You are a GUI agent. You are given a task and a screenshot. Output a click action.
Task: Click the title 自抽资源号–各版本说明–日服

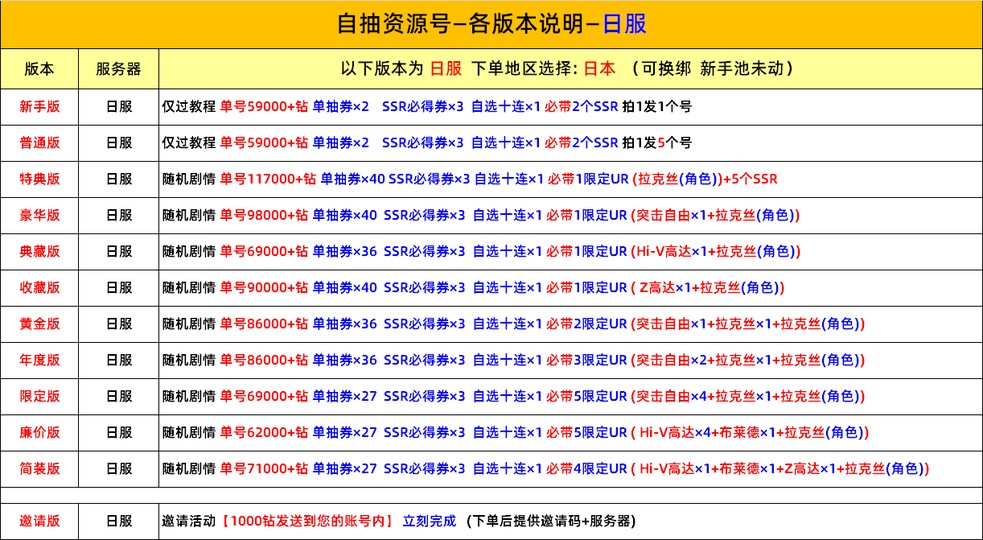point(492,24)
